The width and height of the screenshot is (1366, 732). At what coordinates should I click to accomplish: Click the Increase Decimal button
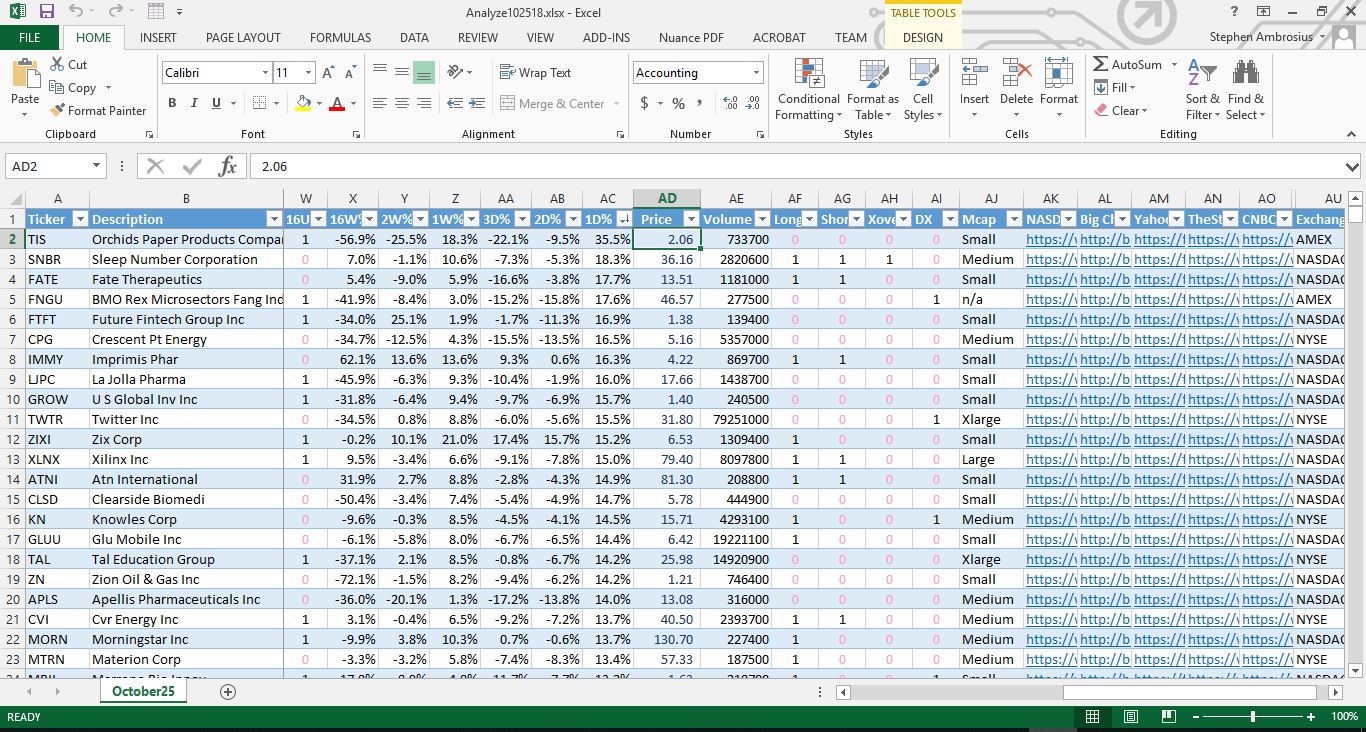[x=729, y=103]
